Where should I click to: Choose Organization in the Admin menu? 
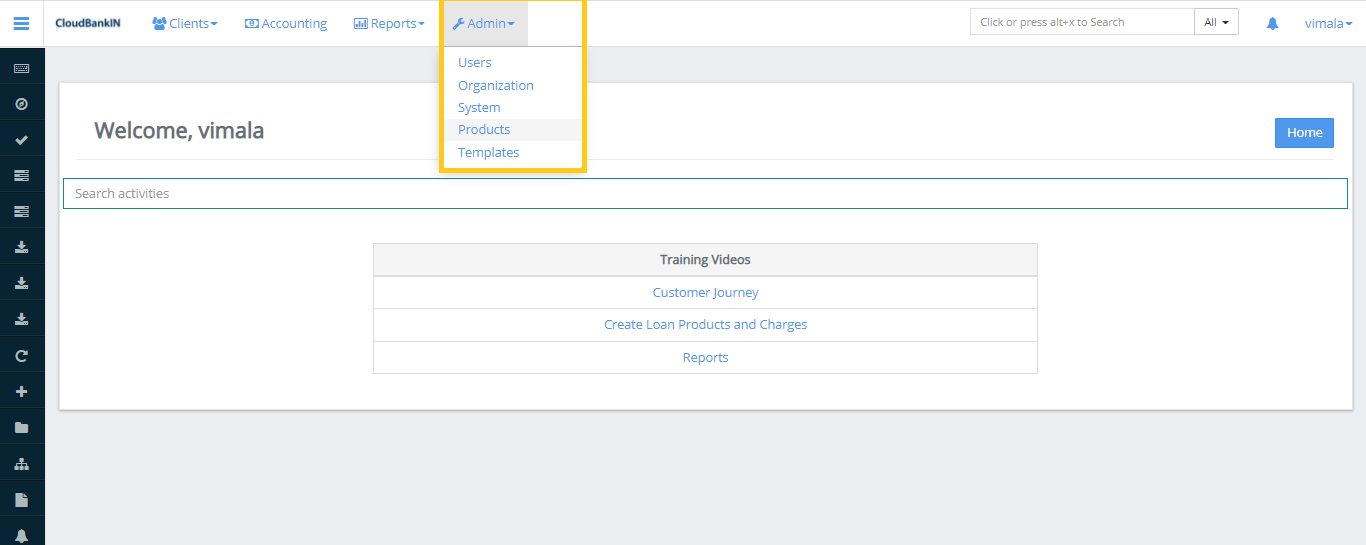coord(496,86)
